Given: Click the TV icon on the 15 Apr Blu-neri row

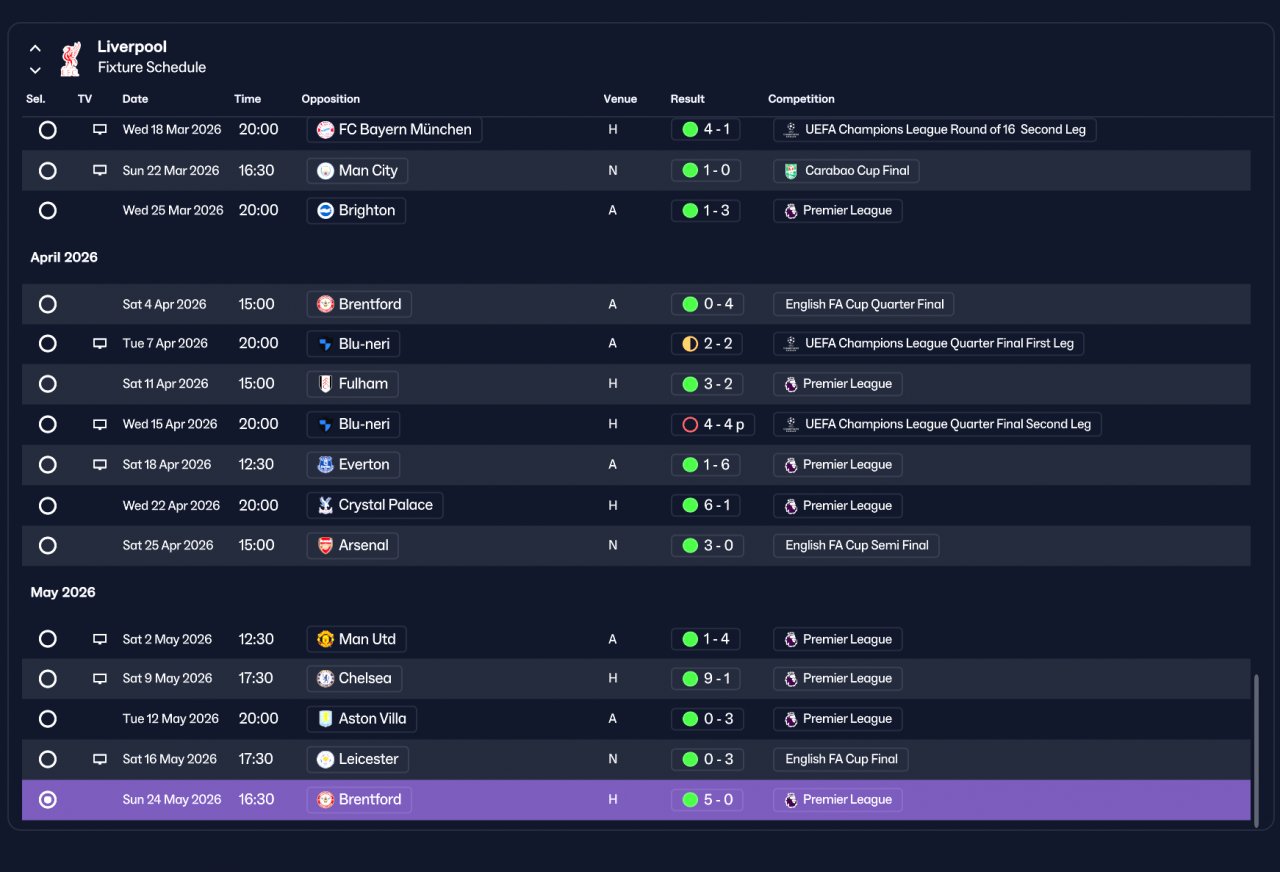Looking at the screenshot, I should click(100, 425).
